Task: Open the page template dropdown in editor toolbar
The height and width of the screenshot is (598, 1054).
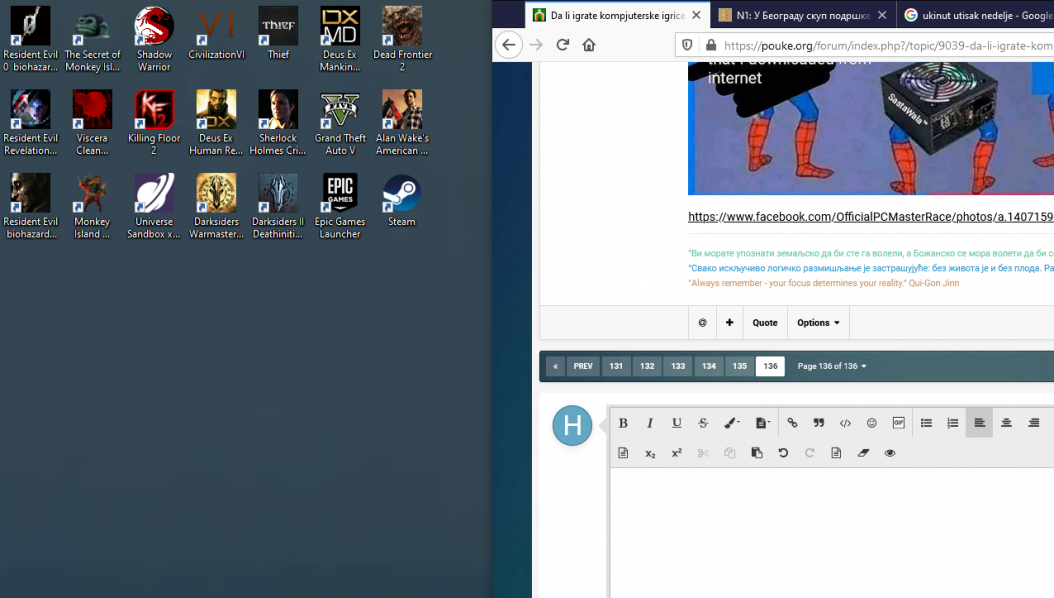Action: [x=762, y=423]
